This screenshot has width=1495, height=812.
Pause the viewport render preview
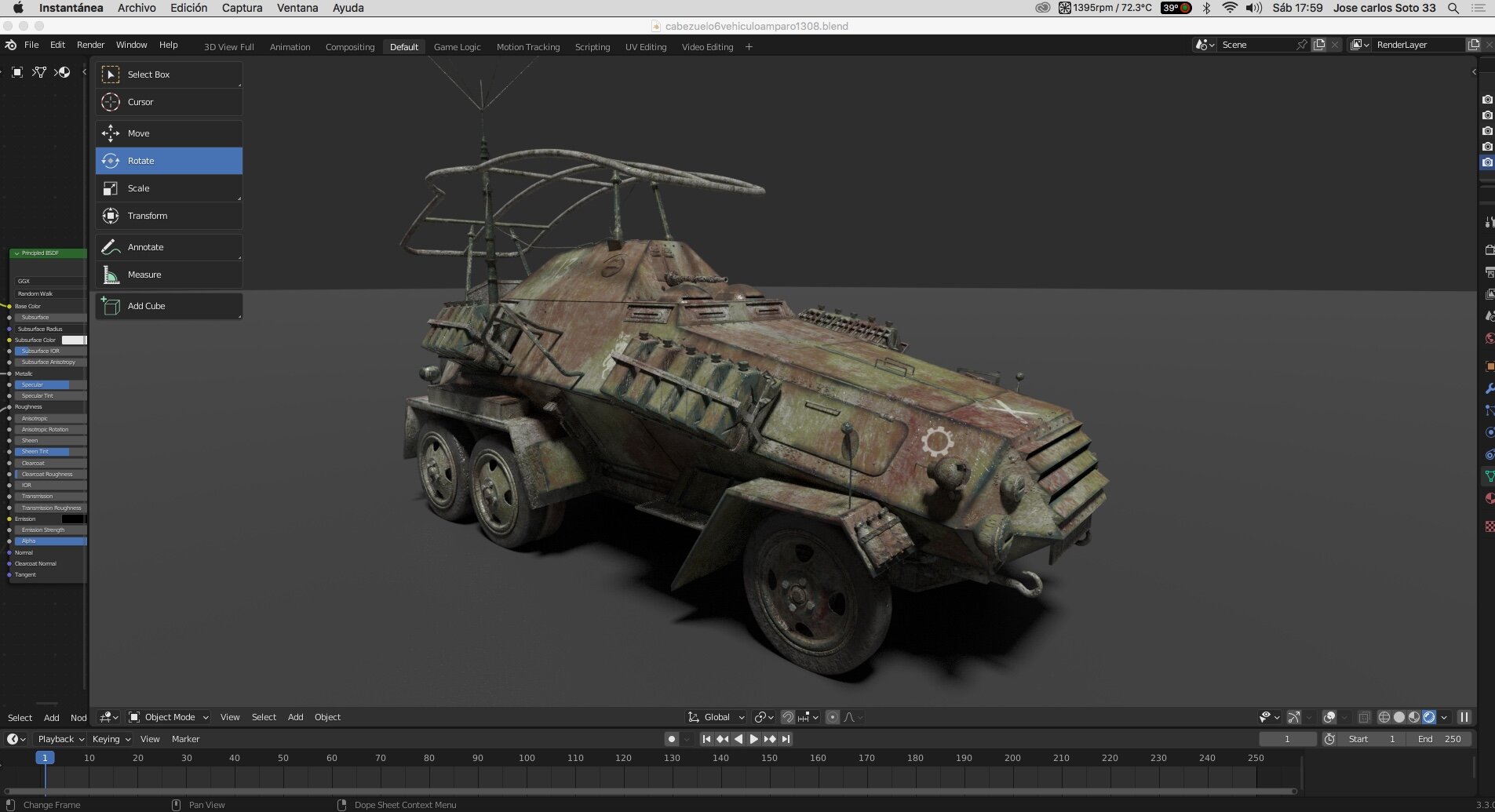1464,717
